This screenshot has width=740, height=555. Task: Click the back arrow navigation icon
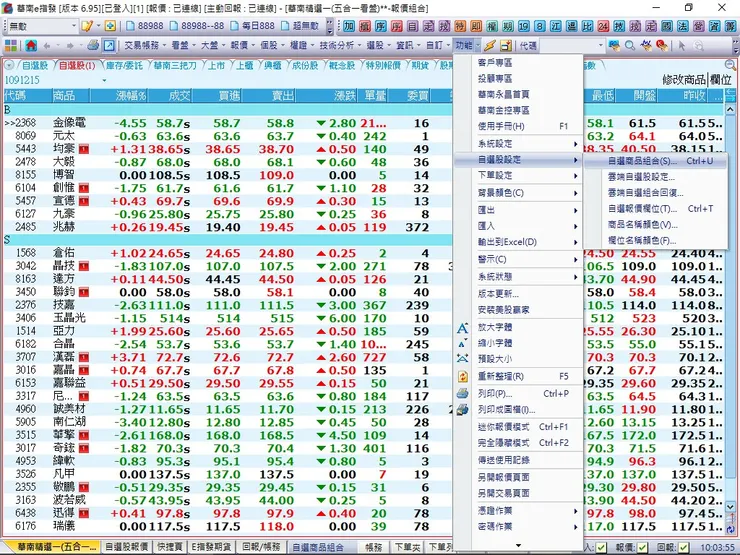47,45
